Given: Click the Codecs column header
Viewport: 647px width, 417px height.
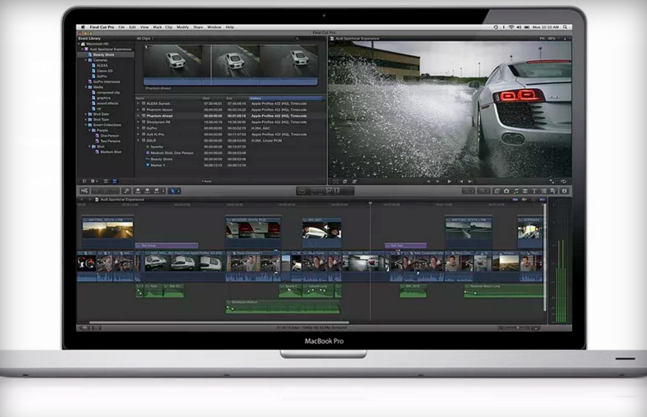Looking at the screenshot, I should [x=286, y=98].
